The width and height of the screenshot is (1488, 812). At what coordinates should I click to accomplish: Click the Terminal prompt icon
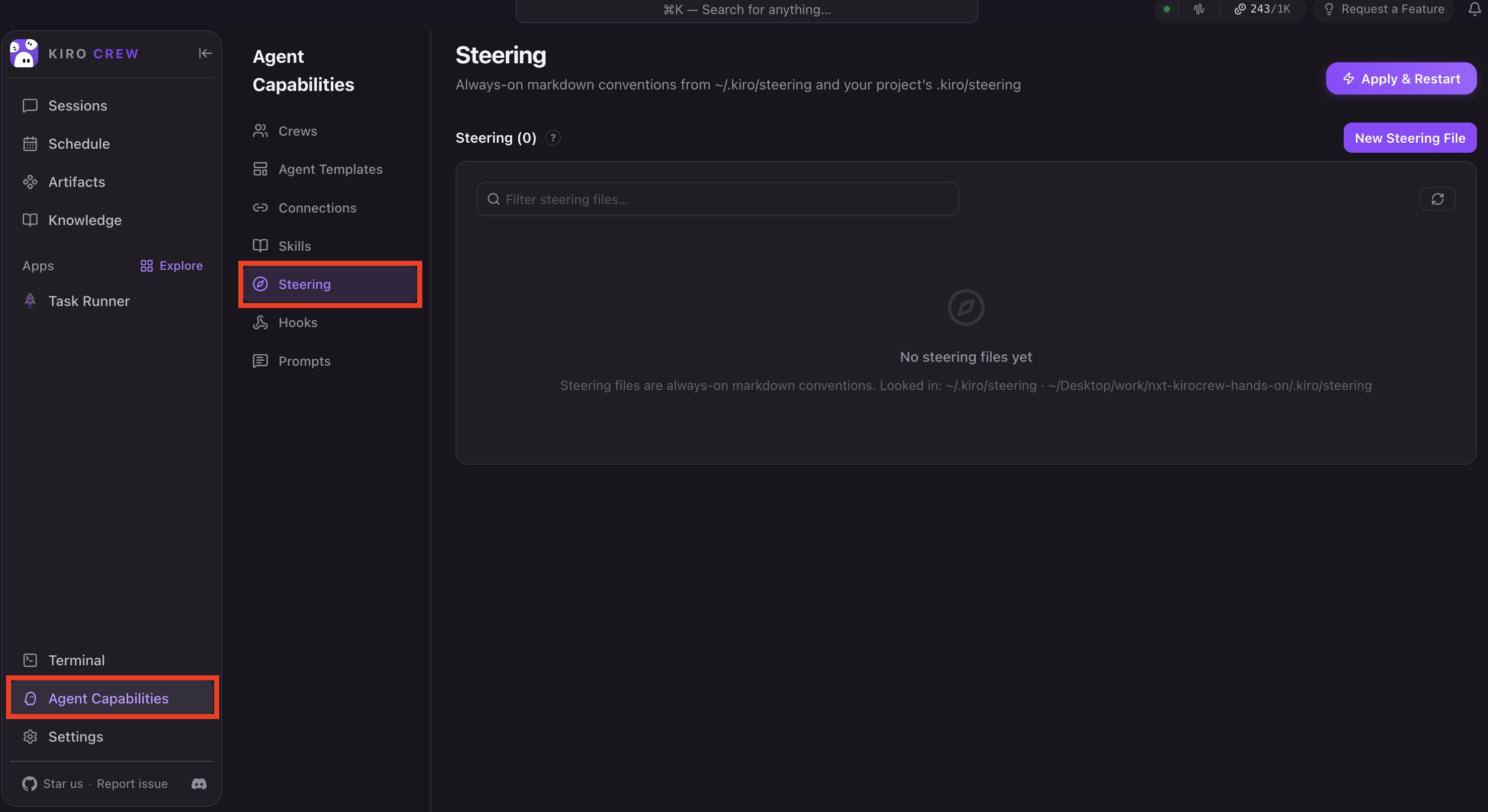pos(30,660)
